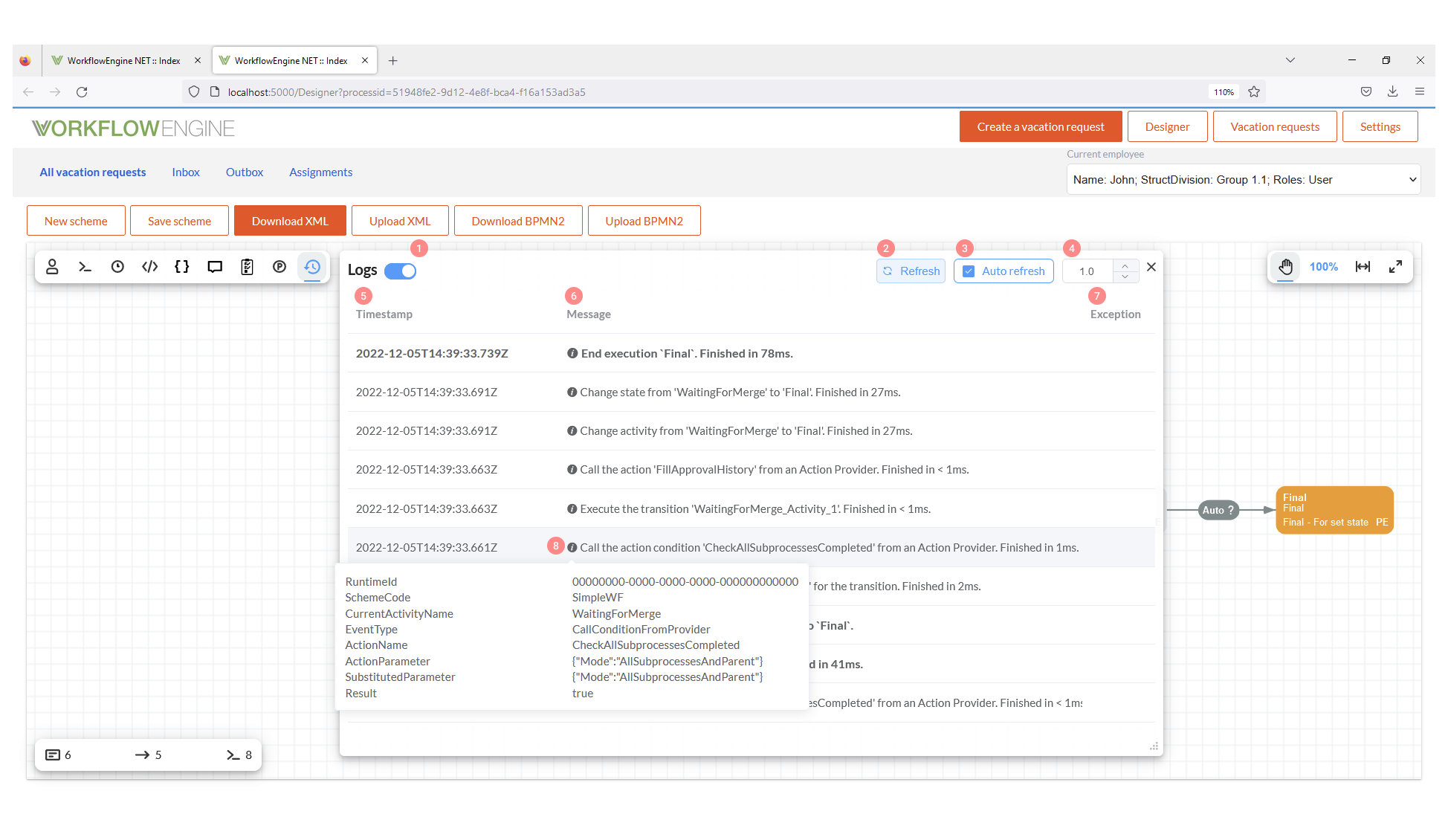Click Save scheme button

(179, 221)
